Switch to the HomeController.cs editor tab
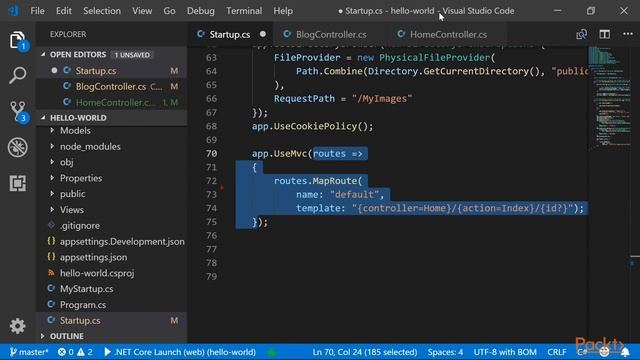The width and height of the screenshot is (640, 360). coord(448,34)
